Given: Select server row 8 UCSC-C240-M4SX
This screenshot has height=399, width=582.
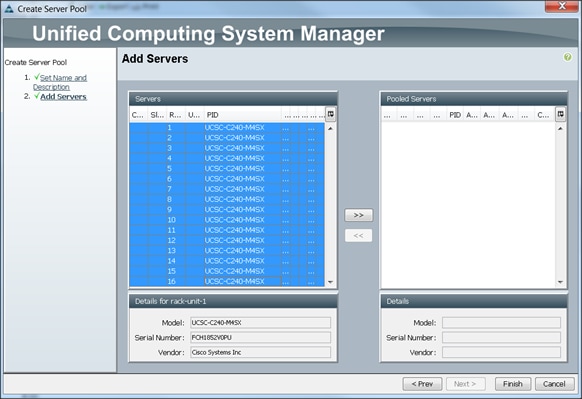Looking at the screenshot, I should (227, 199).
